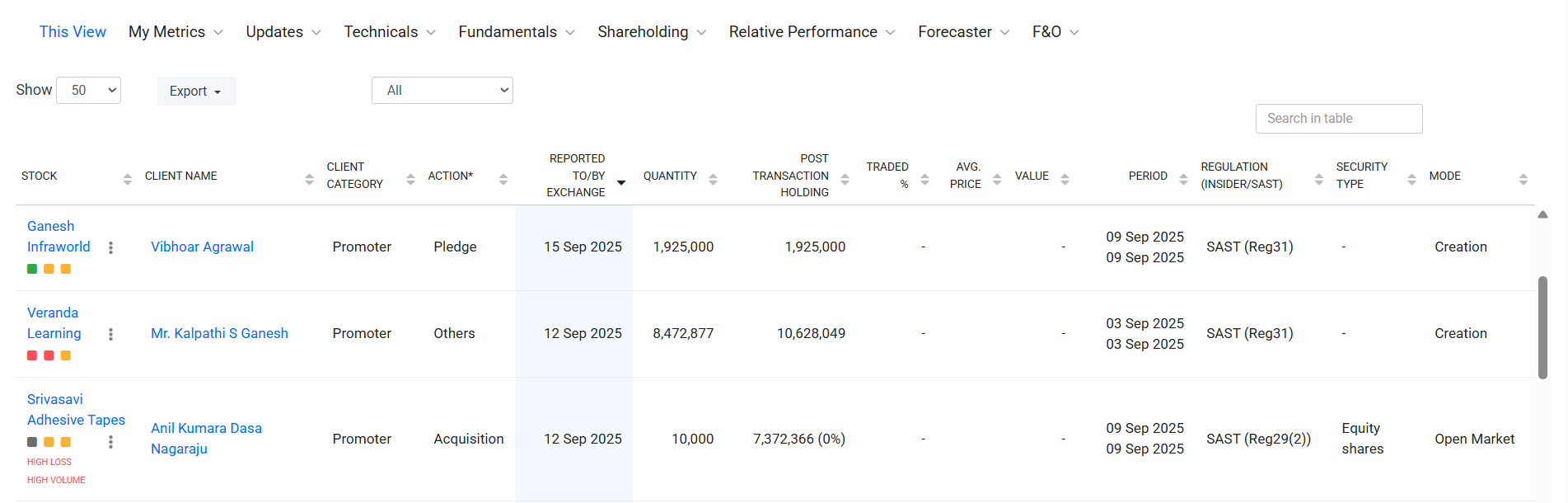Open the Technicals menu

click(389, 32)
